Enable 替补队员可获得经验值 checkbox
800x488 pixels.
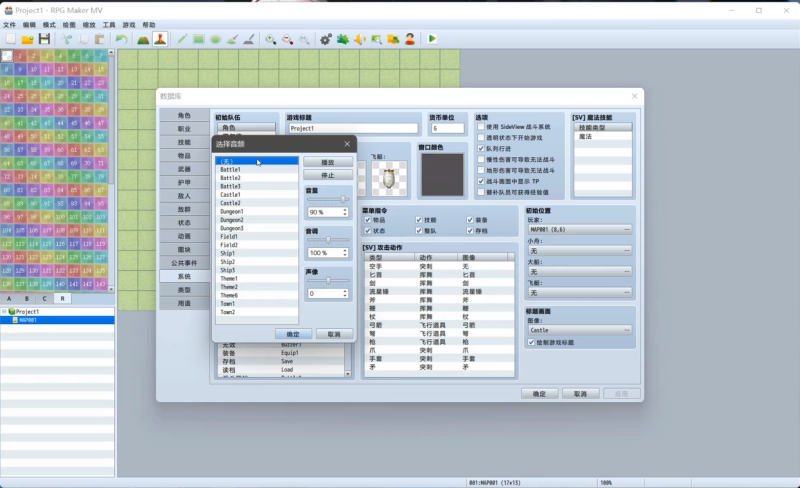coord(481,192)
